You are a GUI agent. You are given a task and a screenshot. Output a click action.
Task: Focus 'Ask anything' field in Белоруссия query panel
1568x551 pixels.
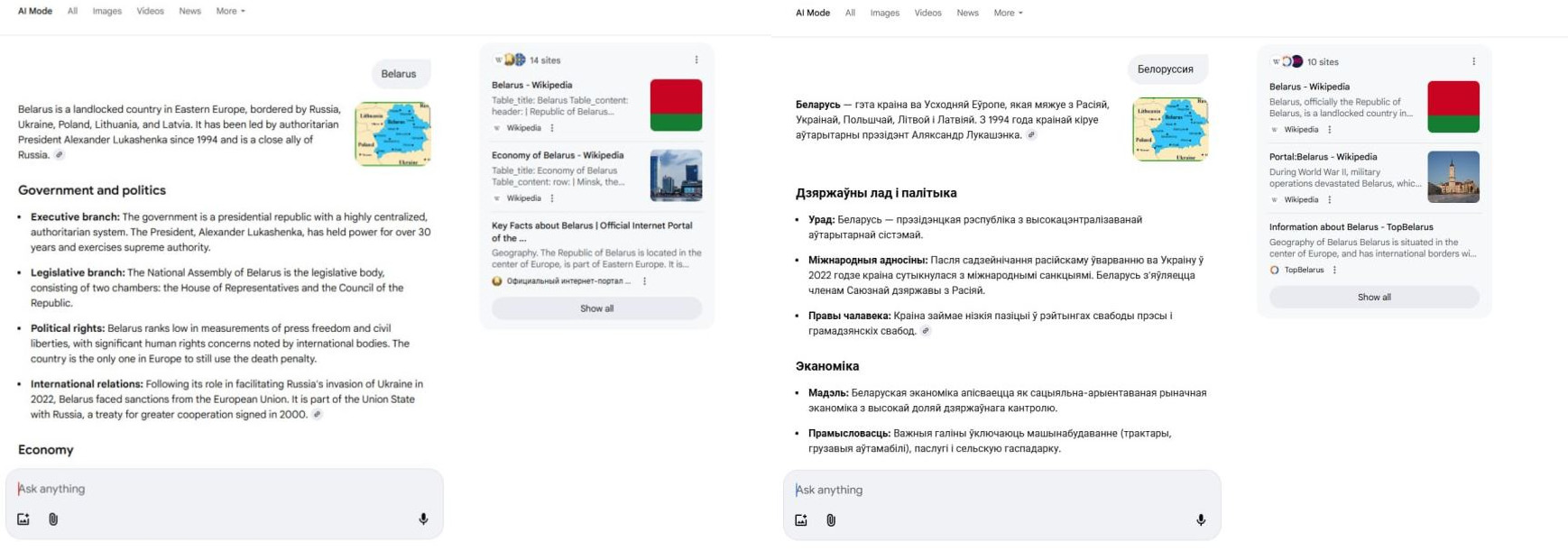(x=1001, y=490)
